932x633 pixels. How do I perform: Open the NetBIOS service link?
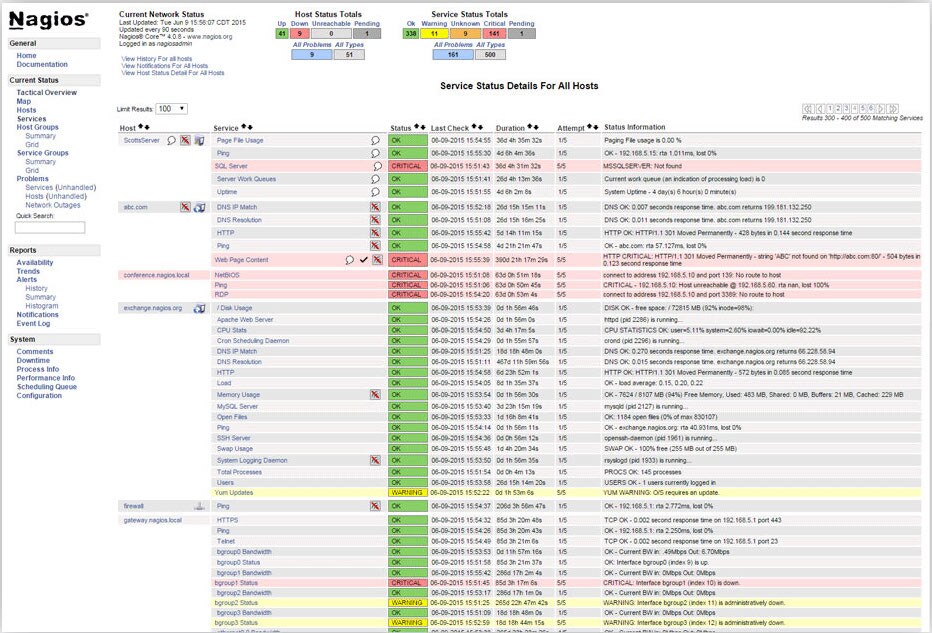point(227,275)
